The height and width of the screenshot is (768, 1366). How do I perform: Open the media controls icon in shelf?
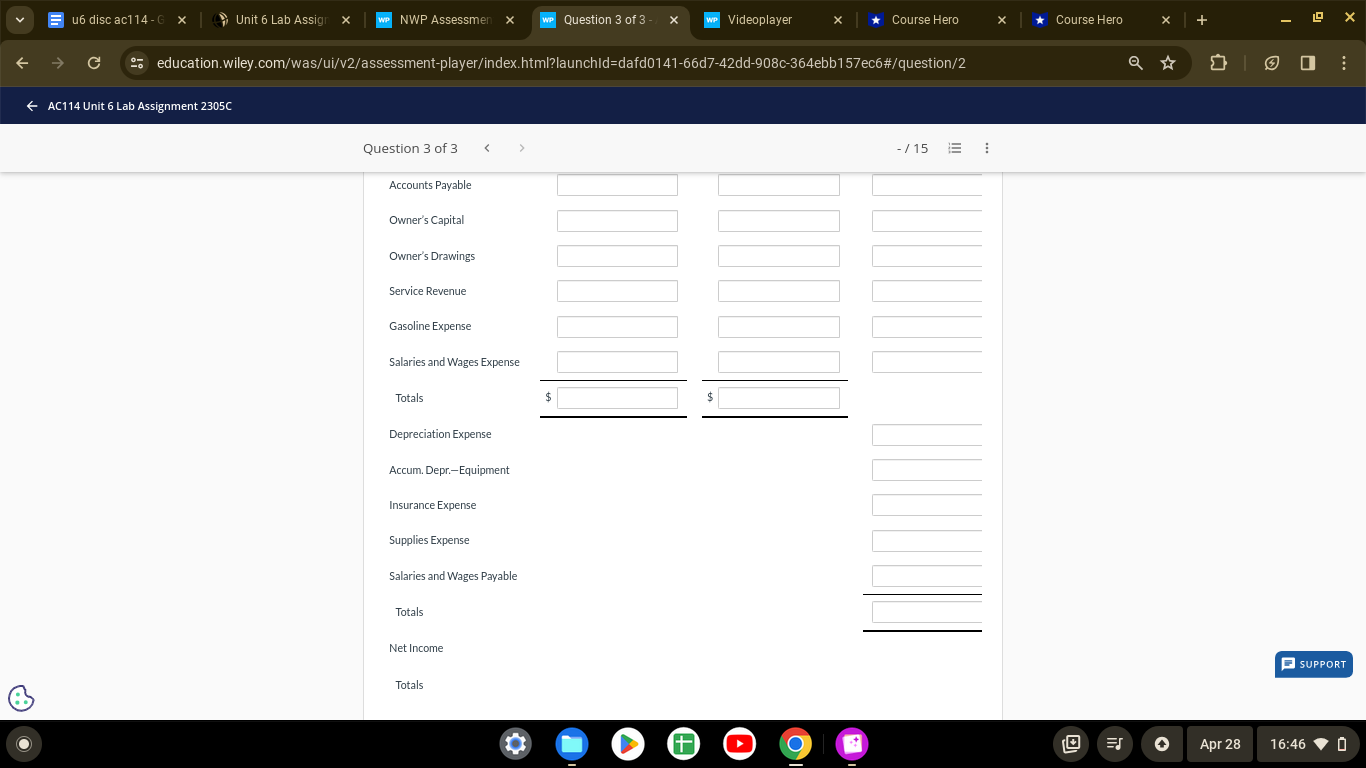click(1113, 743)
